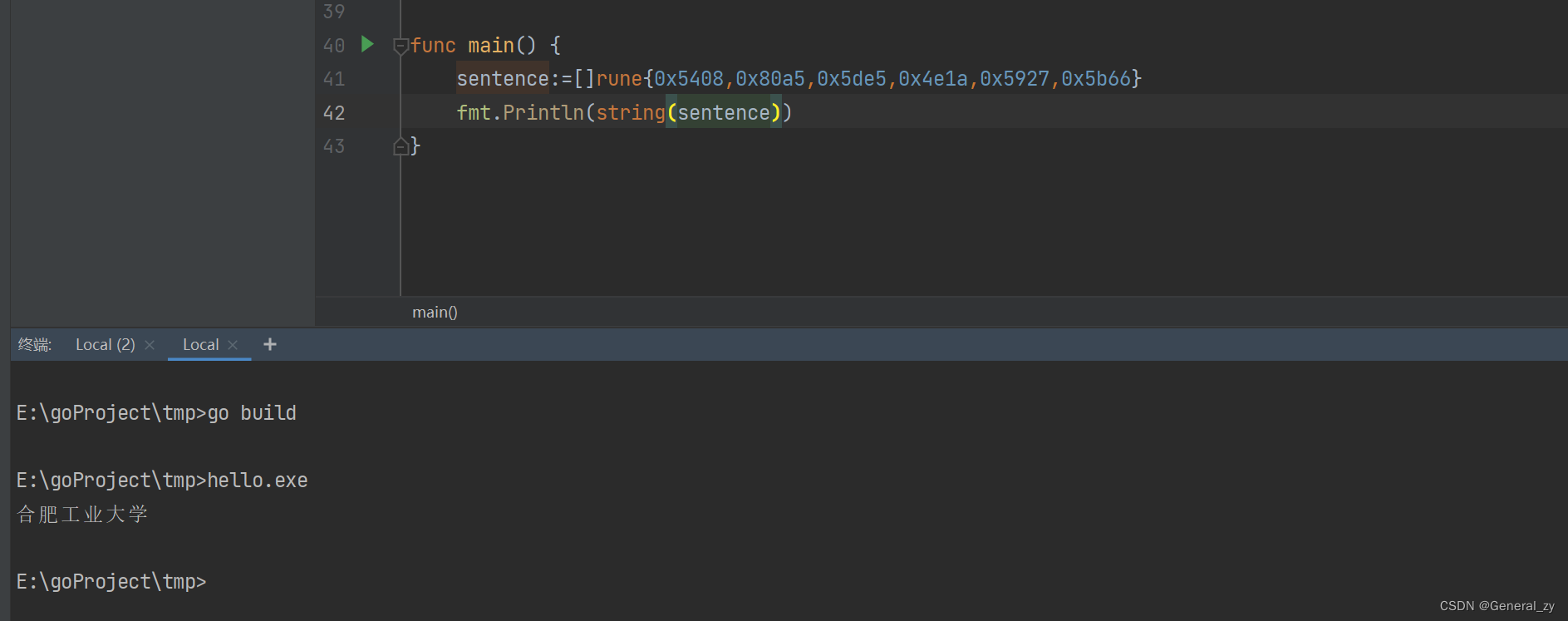Click hex value 0x5927 in code
This screenshot has height=621, width=1568.
click(1015, 79)
